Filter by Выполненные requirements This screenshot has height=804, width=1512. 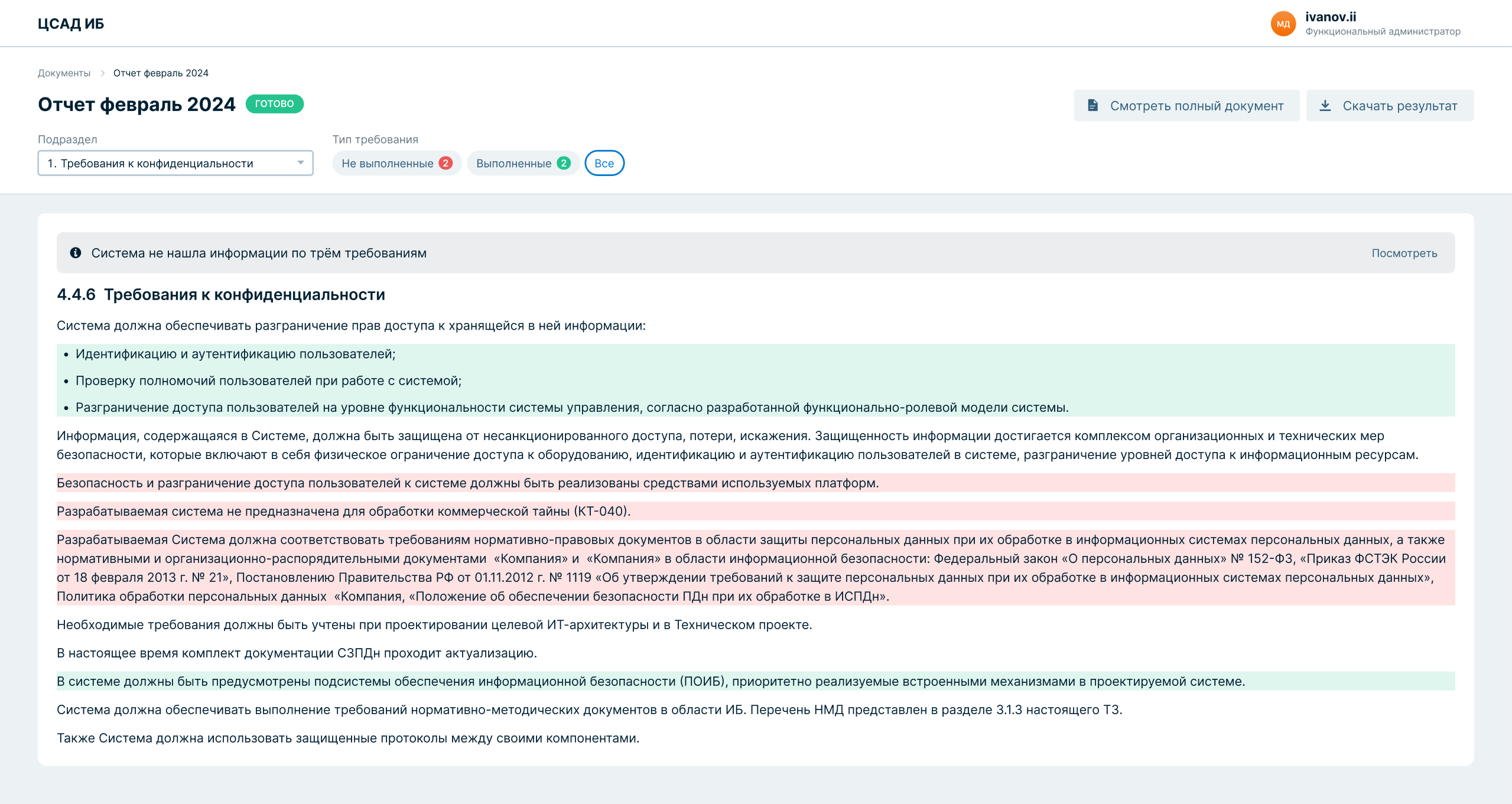pyautogui.click(x=513, y=164)
